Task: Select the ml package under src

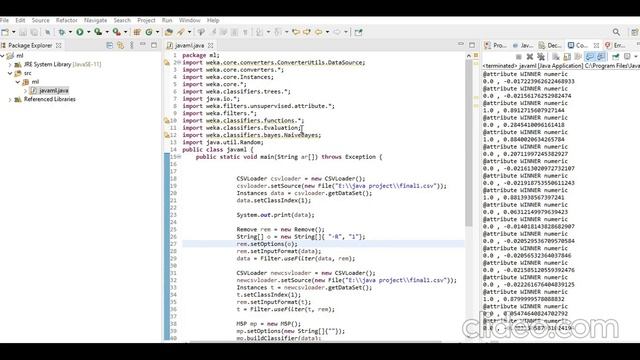Action: coord(35,82)
